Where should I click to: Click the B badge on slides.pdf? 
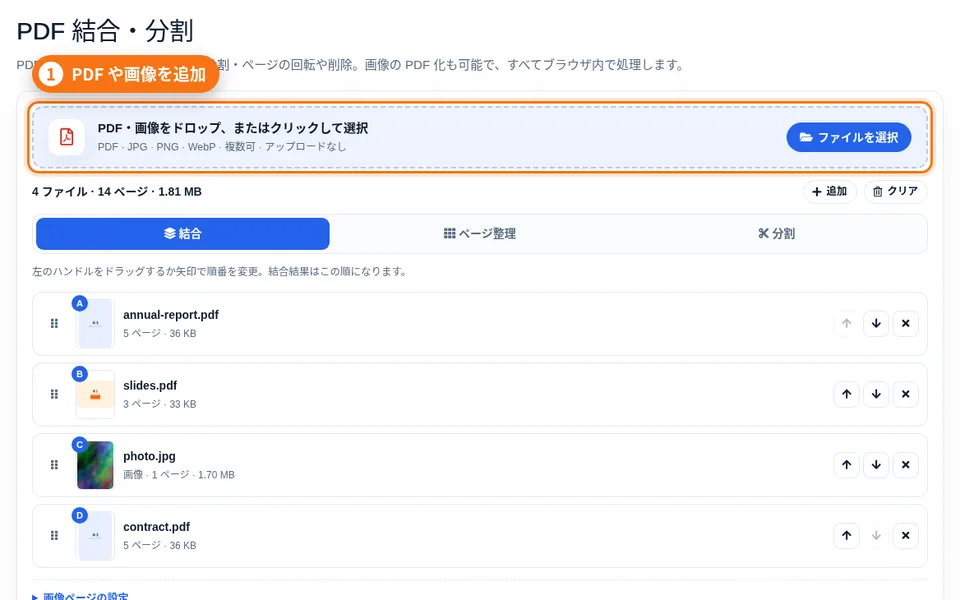tap(80, 373)
